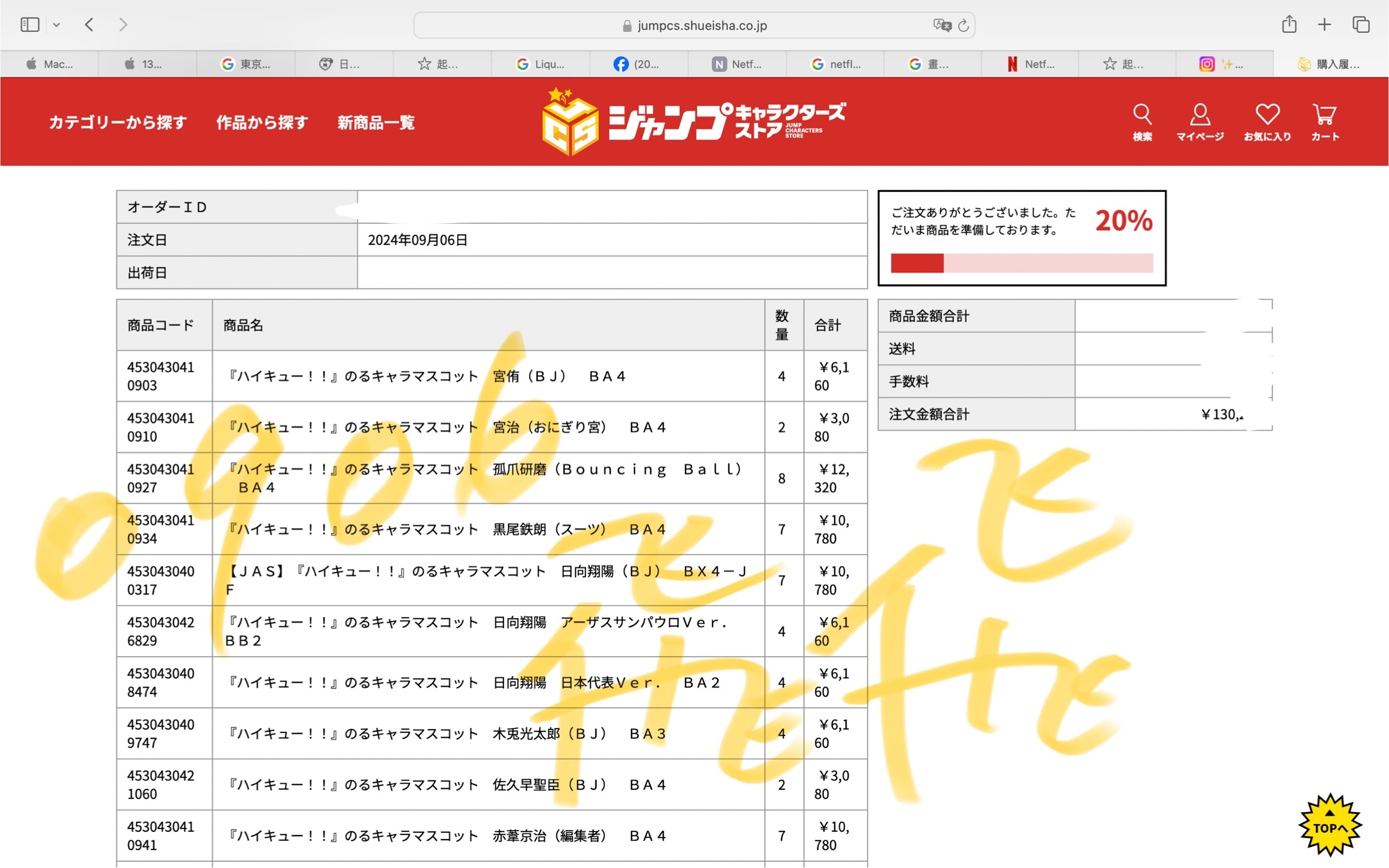
Task: Click the 佐久早聖臣（ＢＪ） product name
Action: point(446,785)
